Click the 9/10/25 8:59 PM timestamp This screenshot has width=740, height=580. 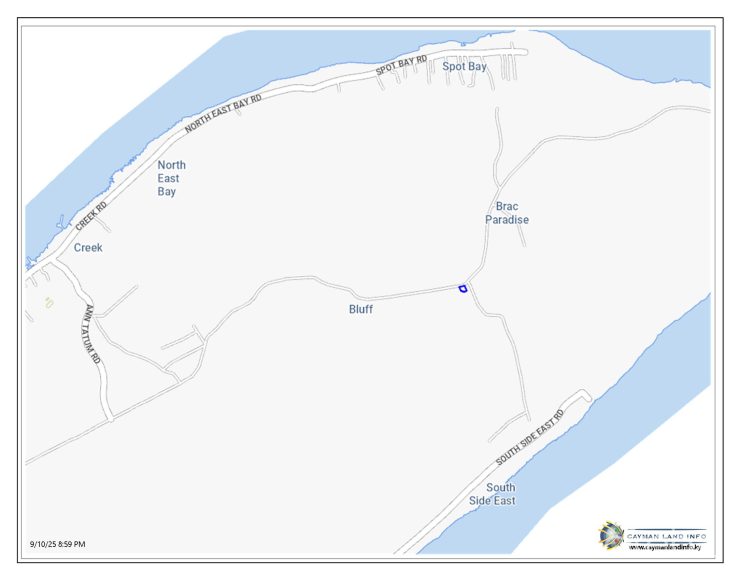pos(58,544)
